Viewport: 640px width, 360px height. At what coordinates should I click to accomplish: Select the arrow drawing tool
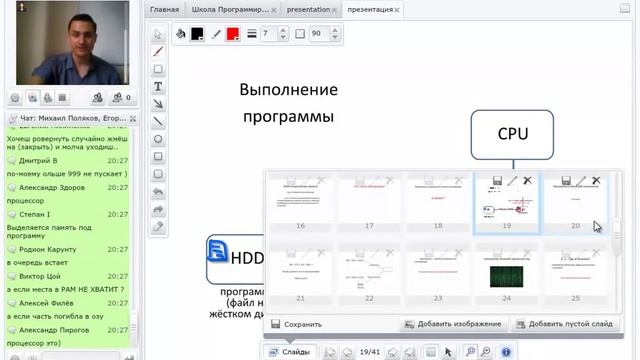(158, 104)
